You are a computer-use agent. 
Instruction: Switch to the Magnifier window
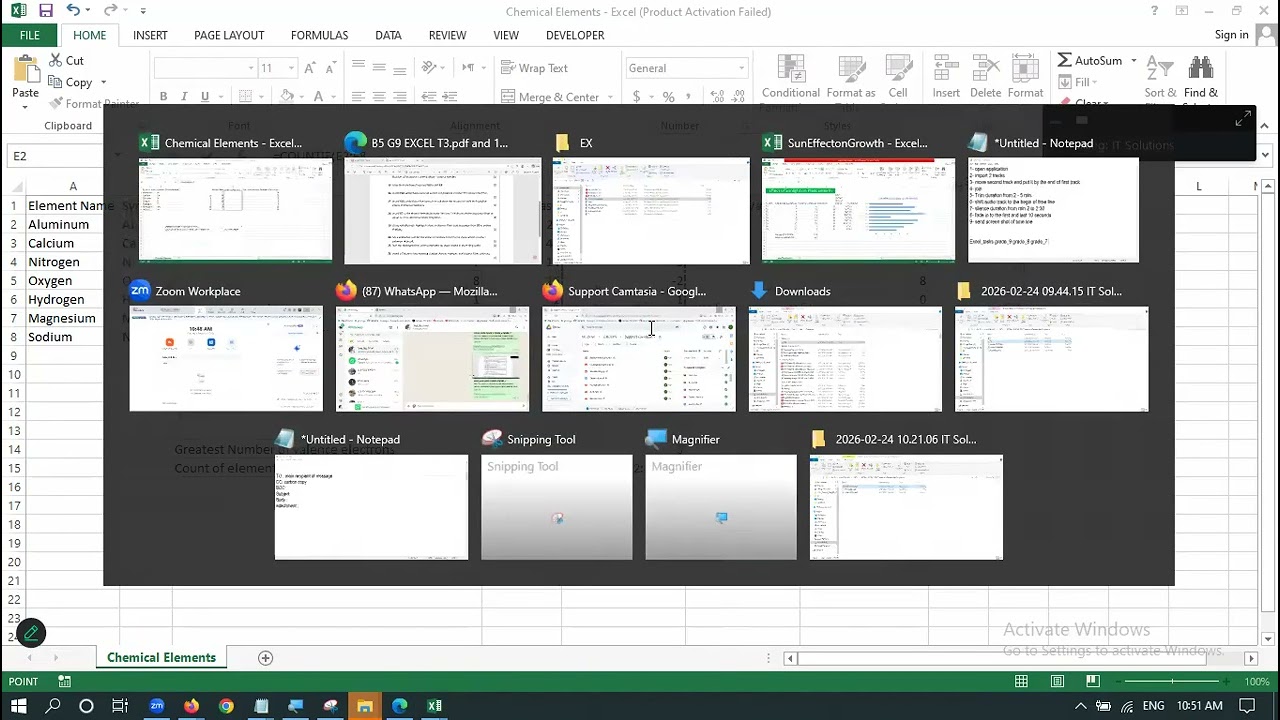coord(721,507)
